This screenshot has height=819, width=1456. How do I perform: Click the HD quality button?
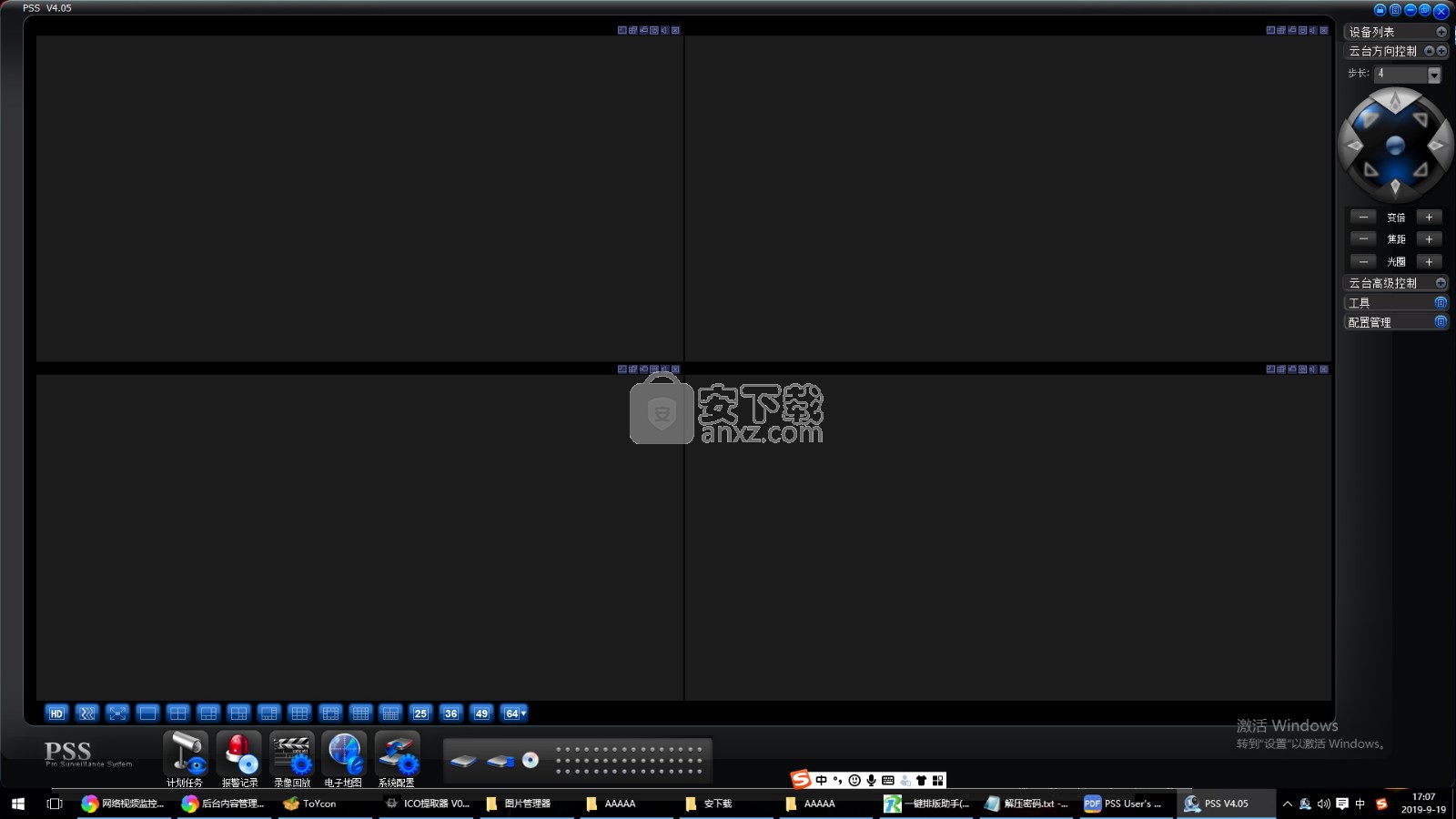tap(56, 713)
